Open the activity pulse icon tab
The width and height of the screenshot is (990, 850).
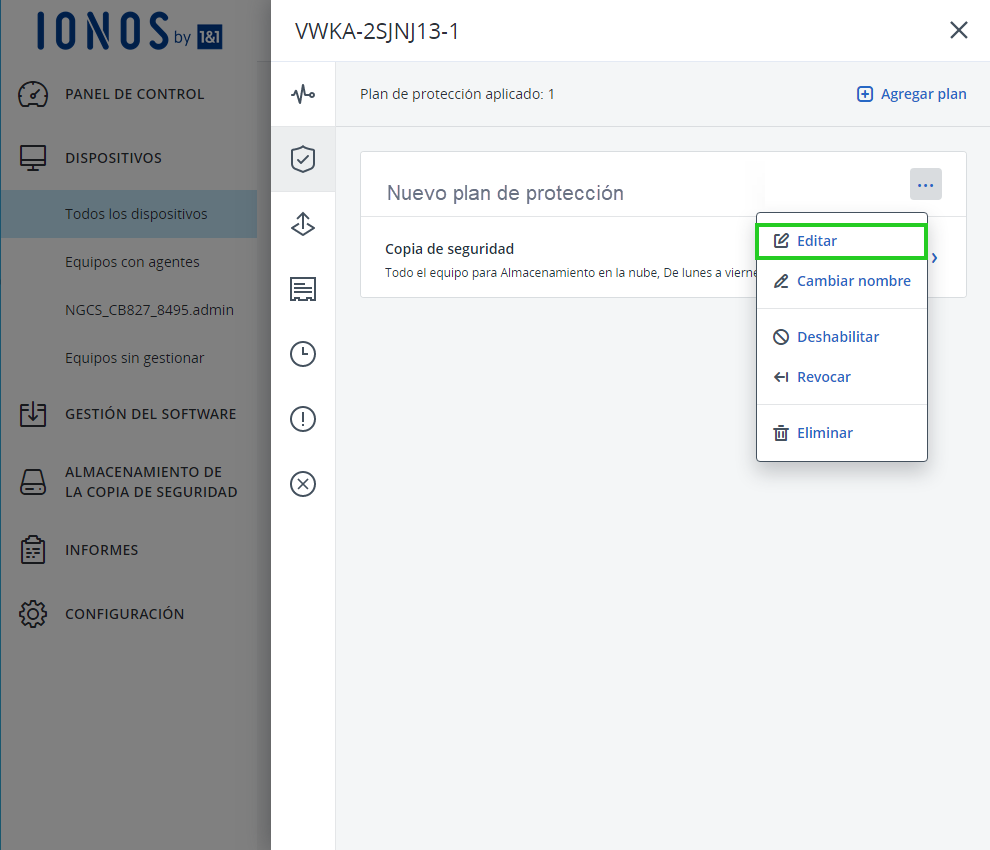point(303,94)
